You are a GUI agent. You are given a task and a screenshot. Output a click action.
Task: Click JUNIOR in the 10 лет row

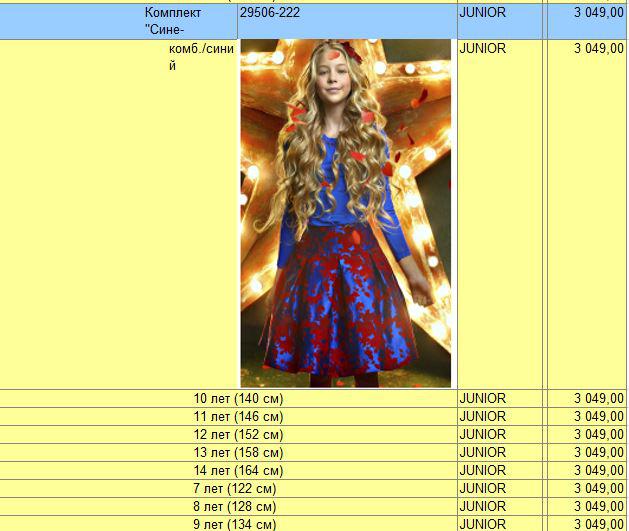point(482,398)
